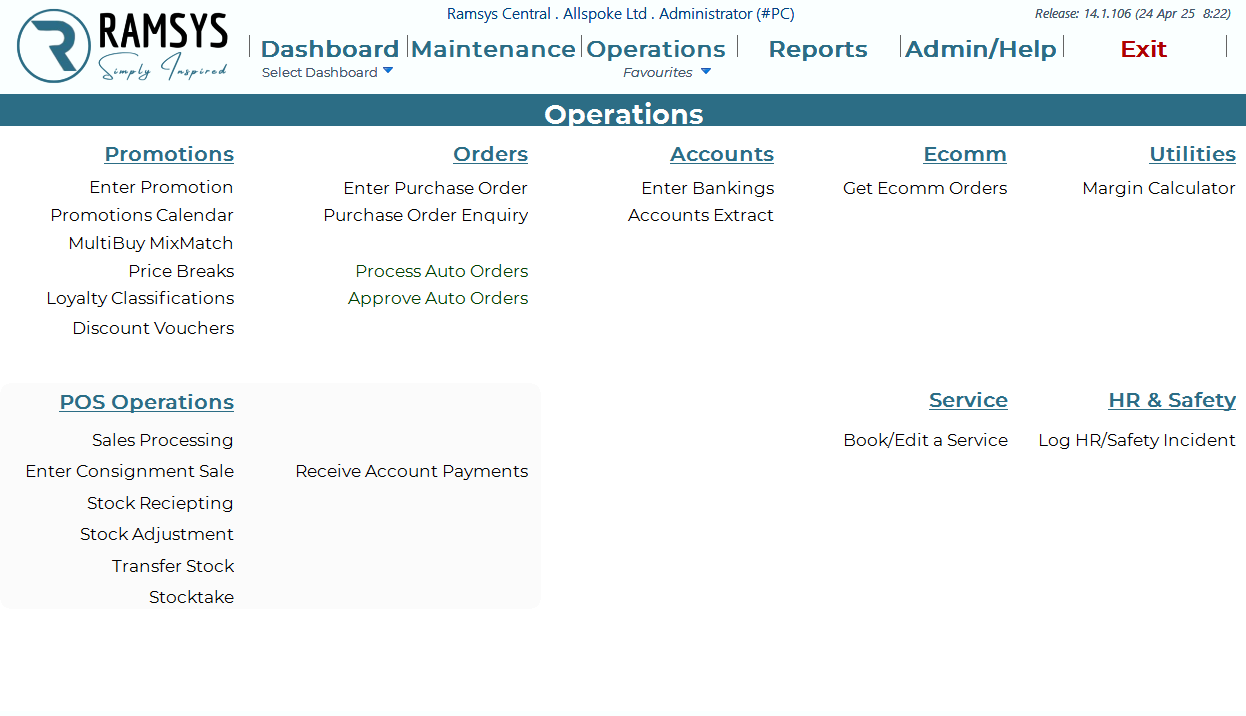
Task: Open Enter Promotion
Action: coord(161,187)
